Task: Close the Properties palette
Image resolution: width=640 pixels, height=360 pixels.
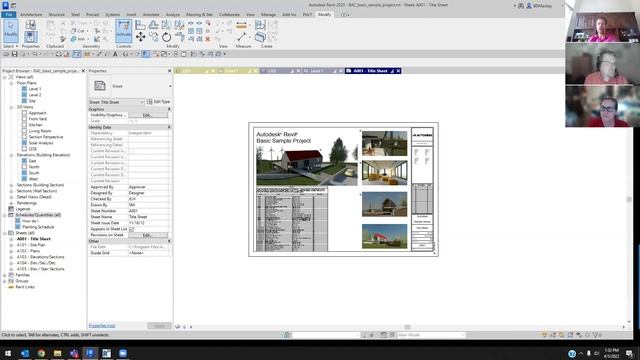Action: 170,71
